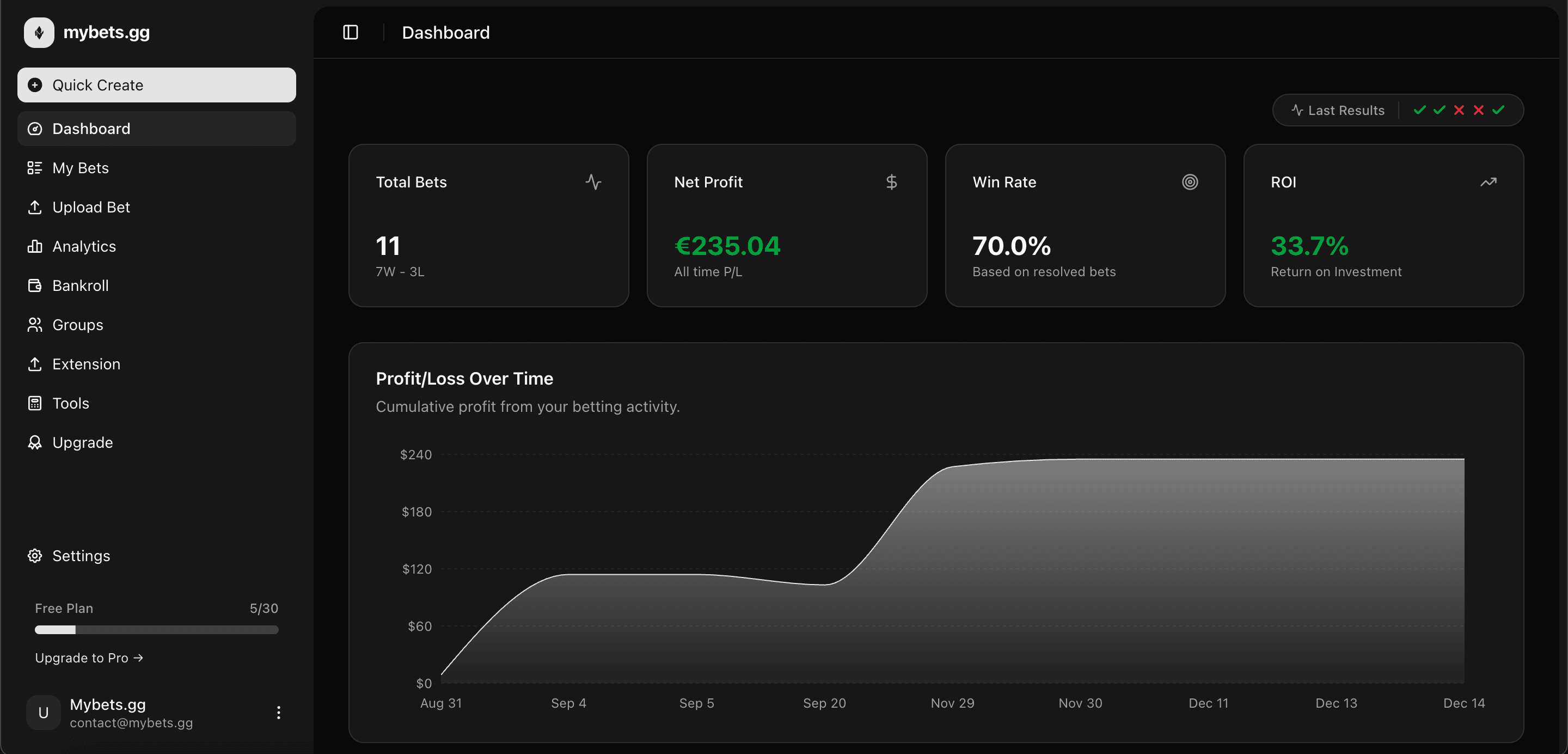Screen dimensions: 1568x754
Task: Click the Settings gear icon
Action: [35, 556]
